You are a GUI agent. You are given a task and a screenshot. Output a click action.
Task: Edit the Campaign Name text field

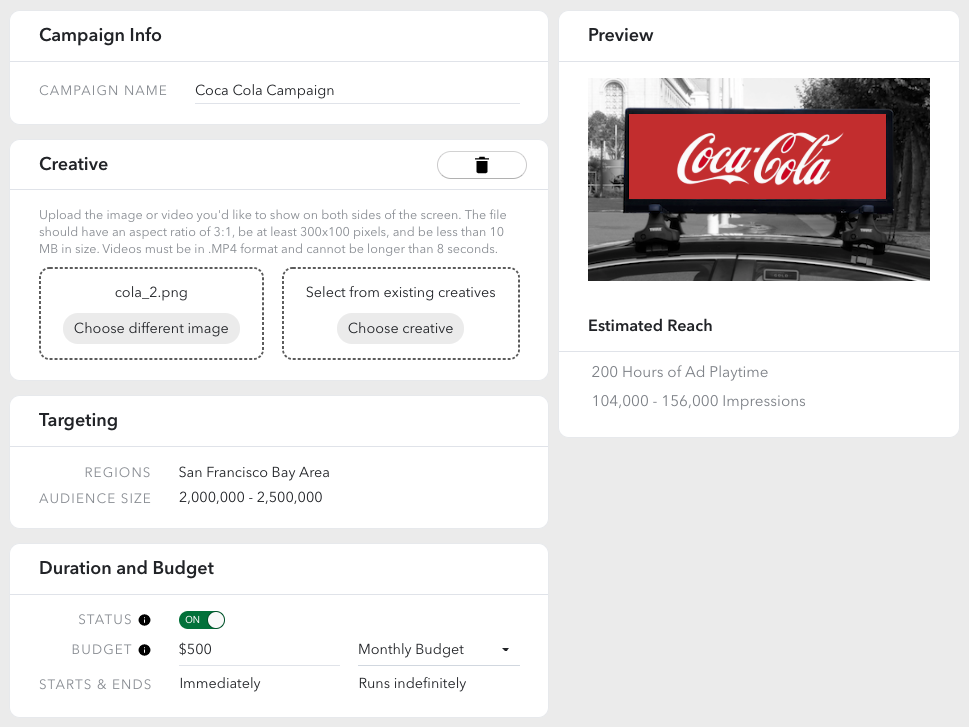(356, 90)
